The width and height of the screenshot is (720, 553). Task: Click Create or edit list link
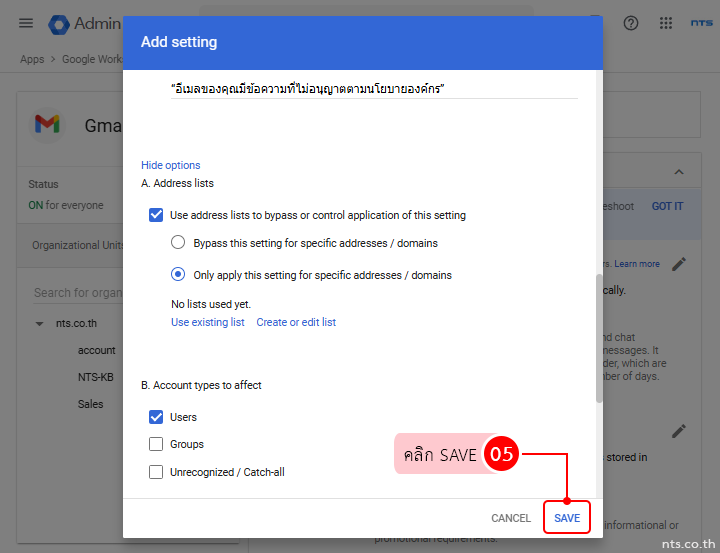[x=296, y=322]
